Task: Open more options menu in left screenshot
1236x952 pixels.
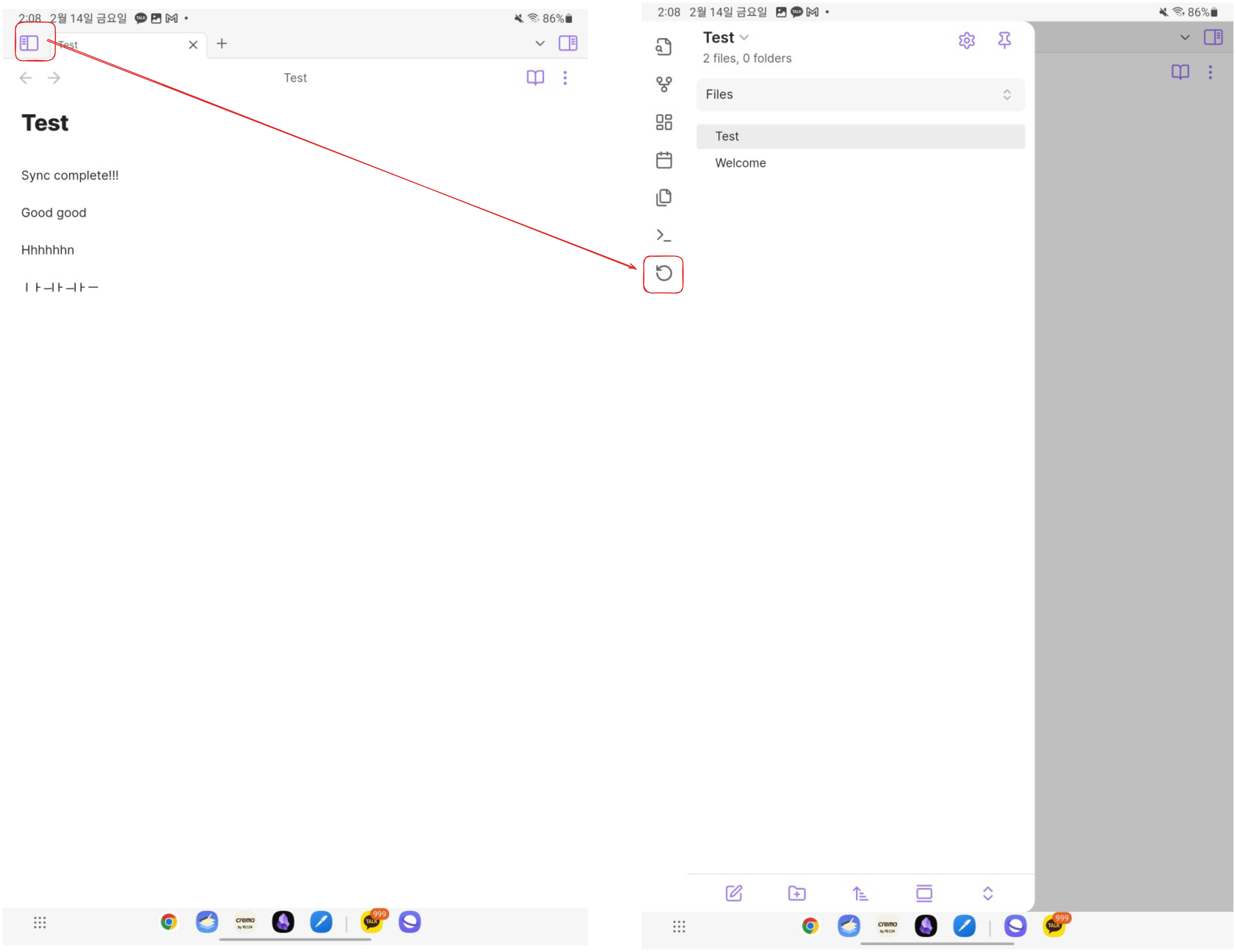Action: [565, 77]
